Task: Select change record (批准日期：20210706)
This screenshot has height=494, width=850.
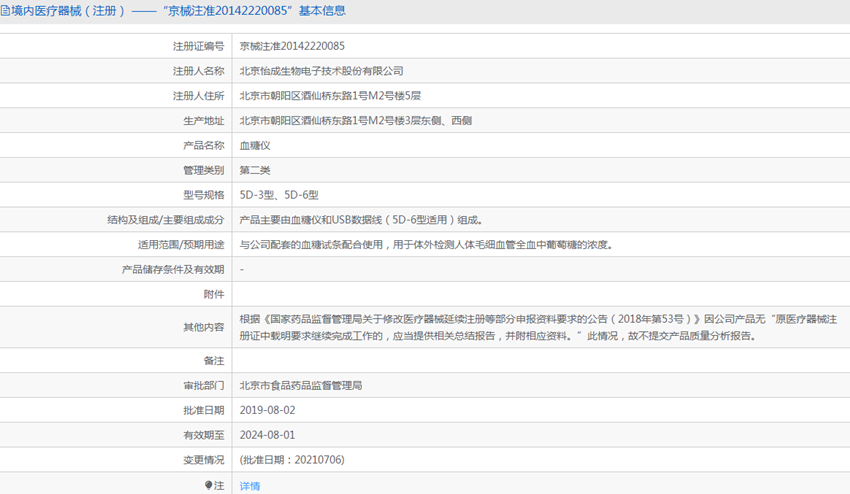Action: tap(292, 460)
